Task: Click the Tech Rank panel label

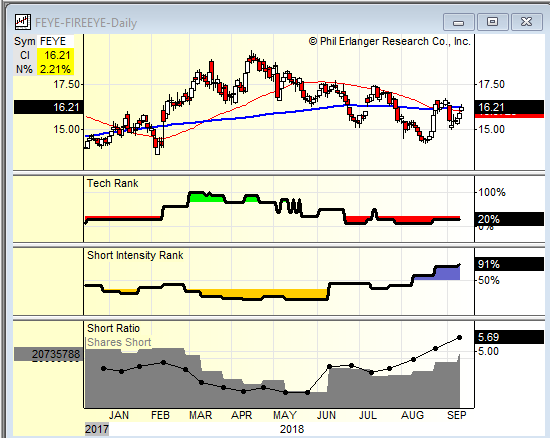Action: pos(113,183)
